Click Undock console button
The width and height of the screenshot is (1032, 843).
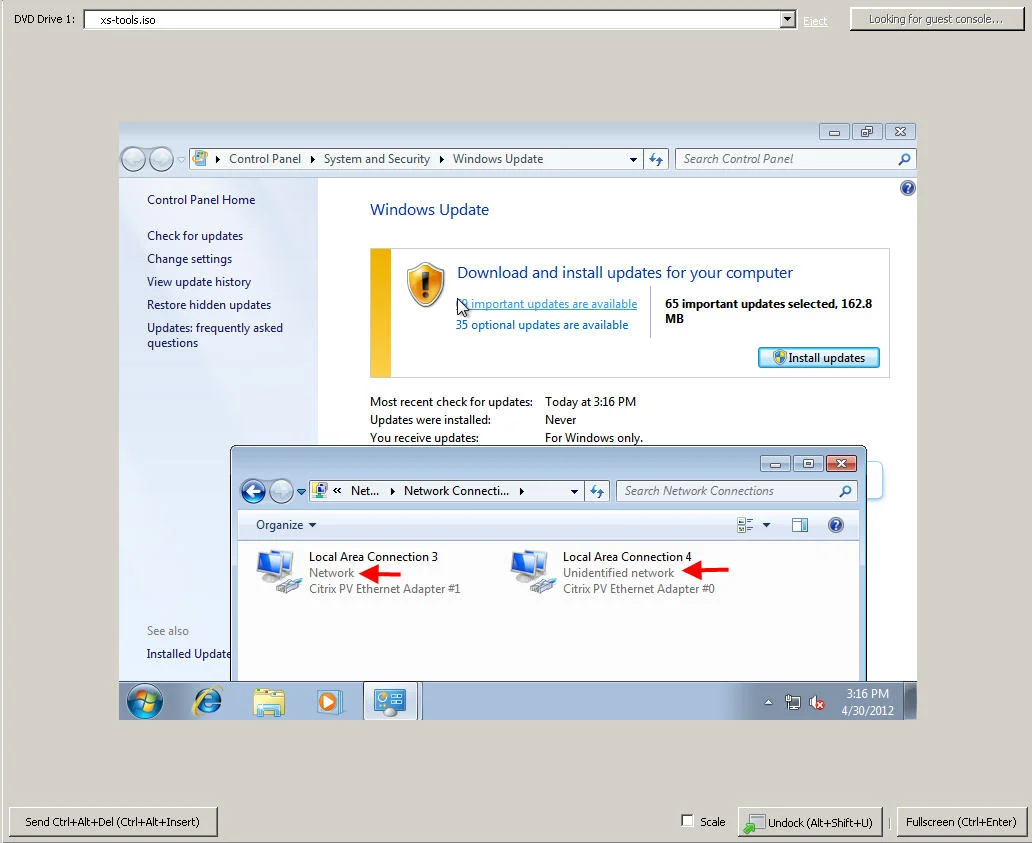click(810, 823)
